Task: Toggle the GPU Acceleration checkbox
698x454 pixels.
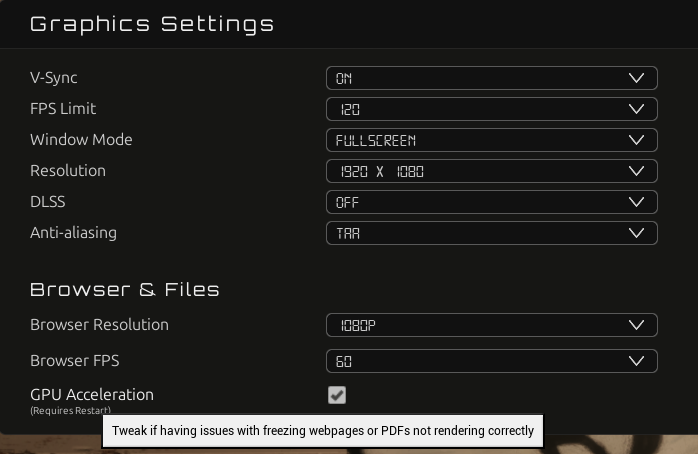Action: point(337,395)
